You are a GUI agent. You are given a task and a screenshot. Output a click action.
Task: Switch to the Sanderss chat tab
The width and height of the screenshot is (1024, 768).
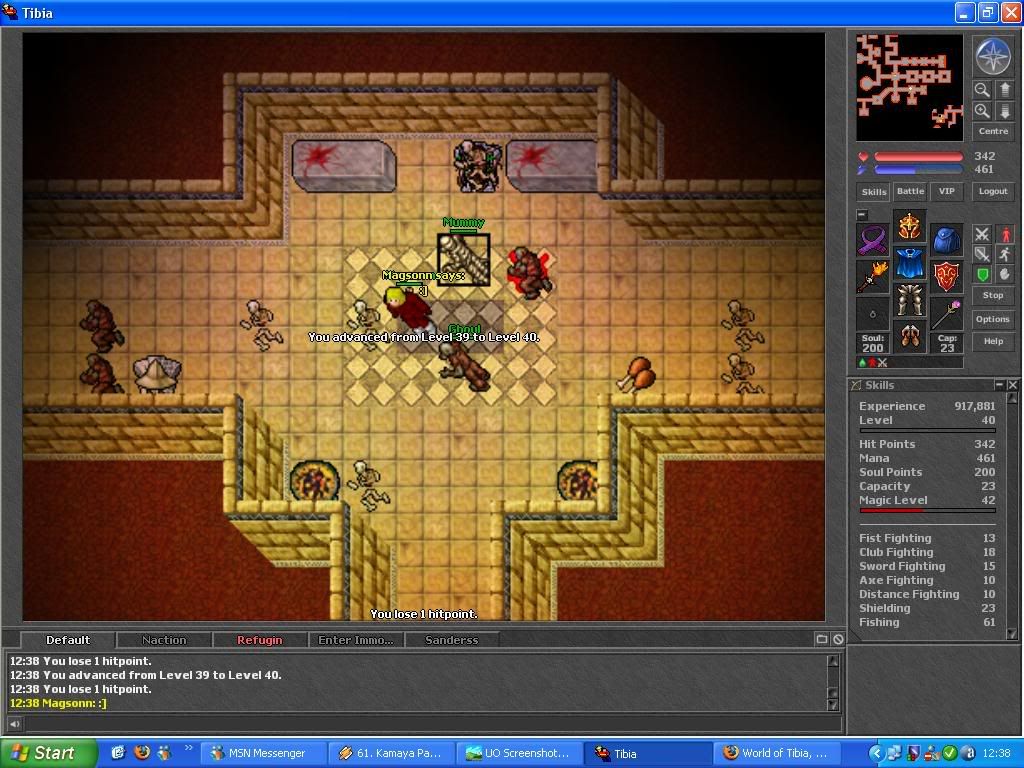click(452, 640)
